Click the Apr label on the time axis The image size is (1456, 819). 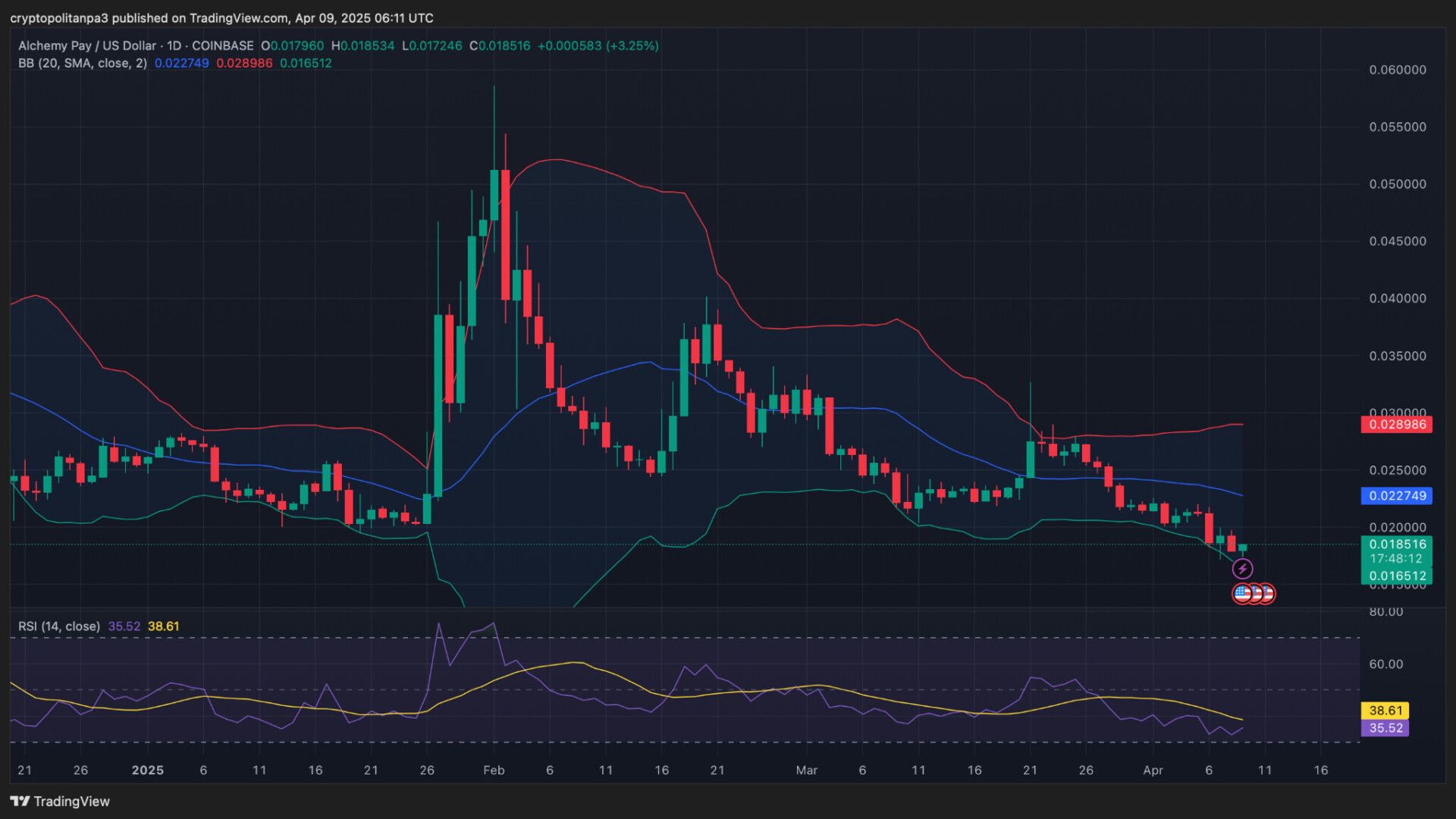point(1153,770)
